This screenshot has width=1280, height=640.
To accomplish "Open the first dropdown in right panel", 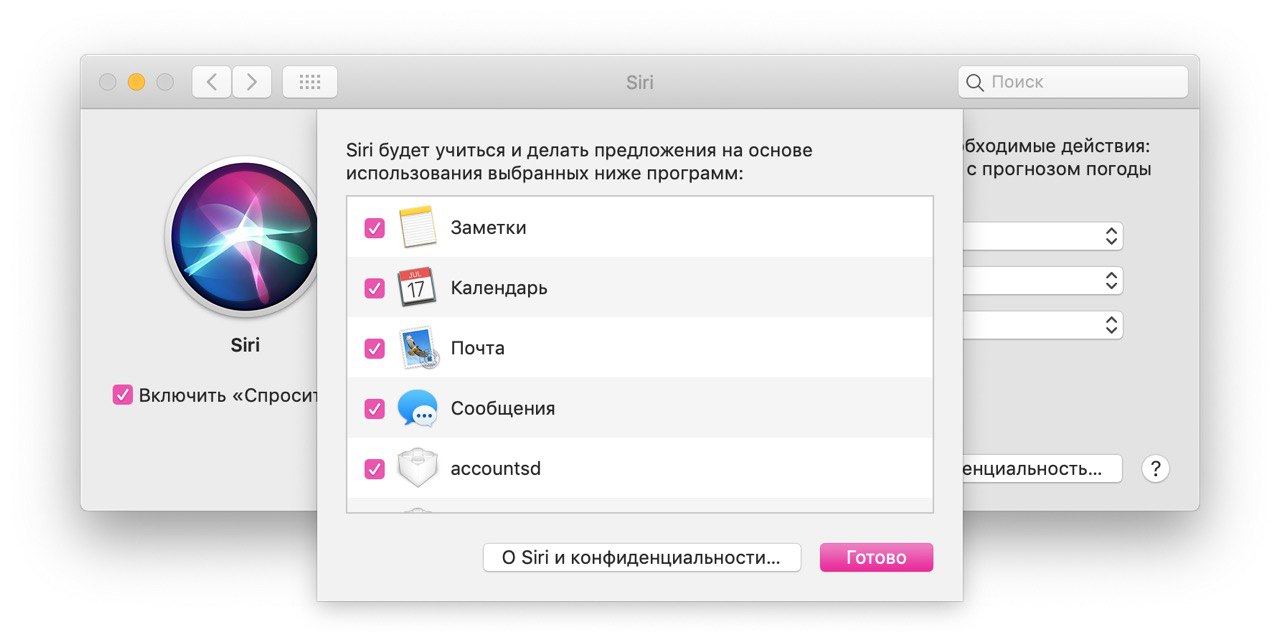I will pos(1110,236).
